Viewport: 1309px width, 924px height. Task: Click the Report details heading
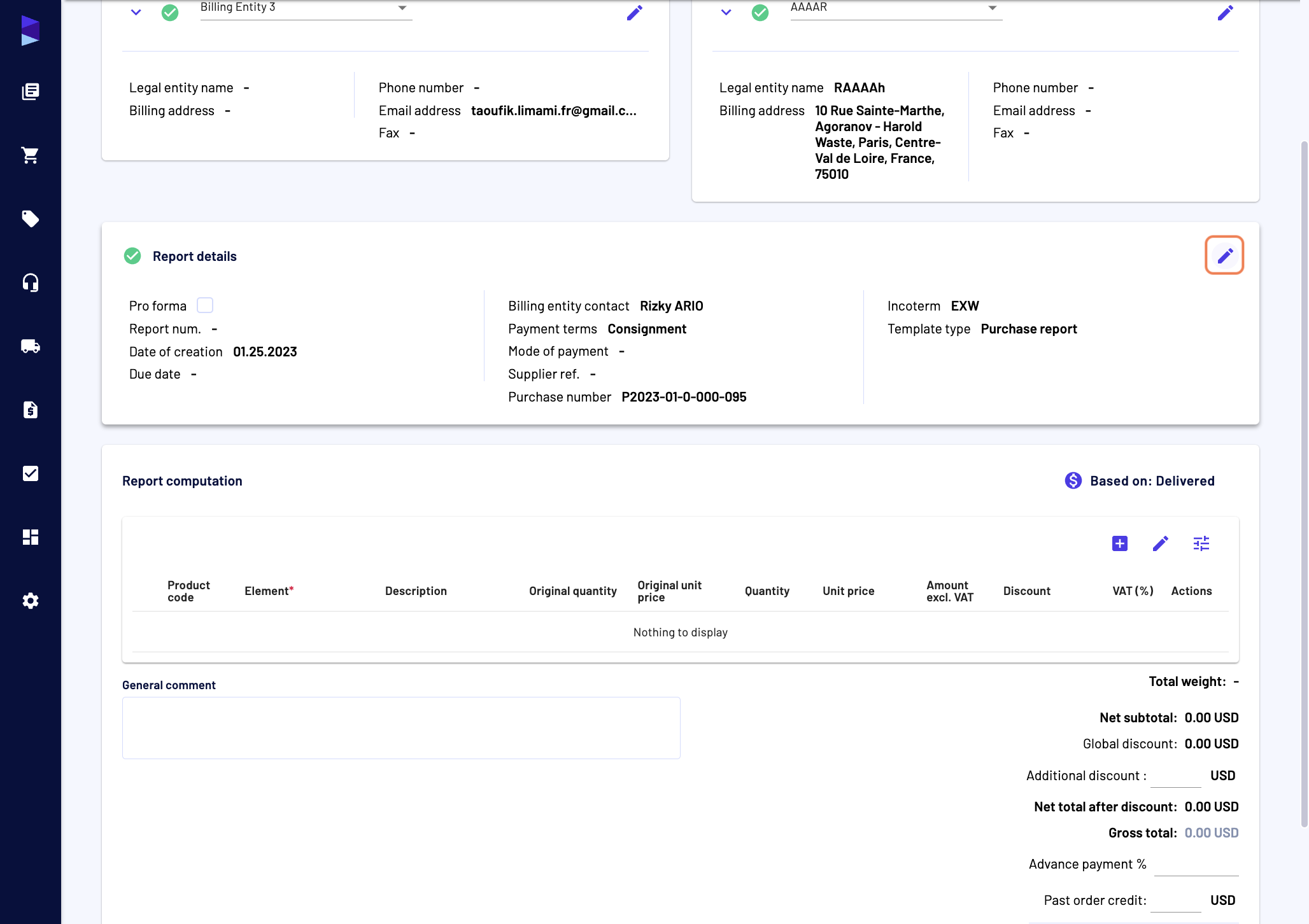point(194,256)
